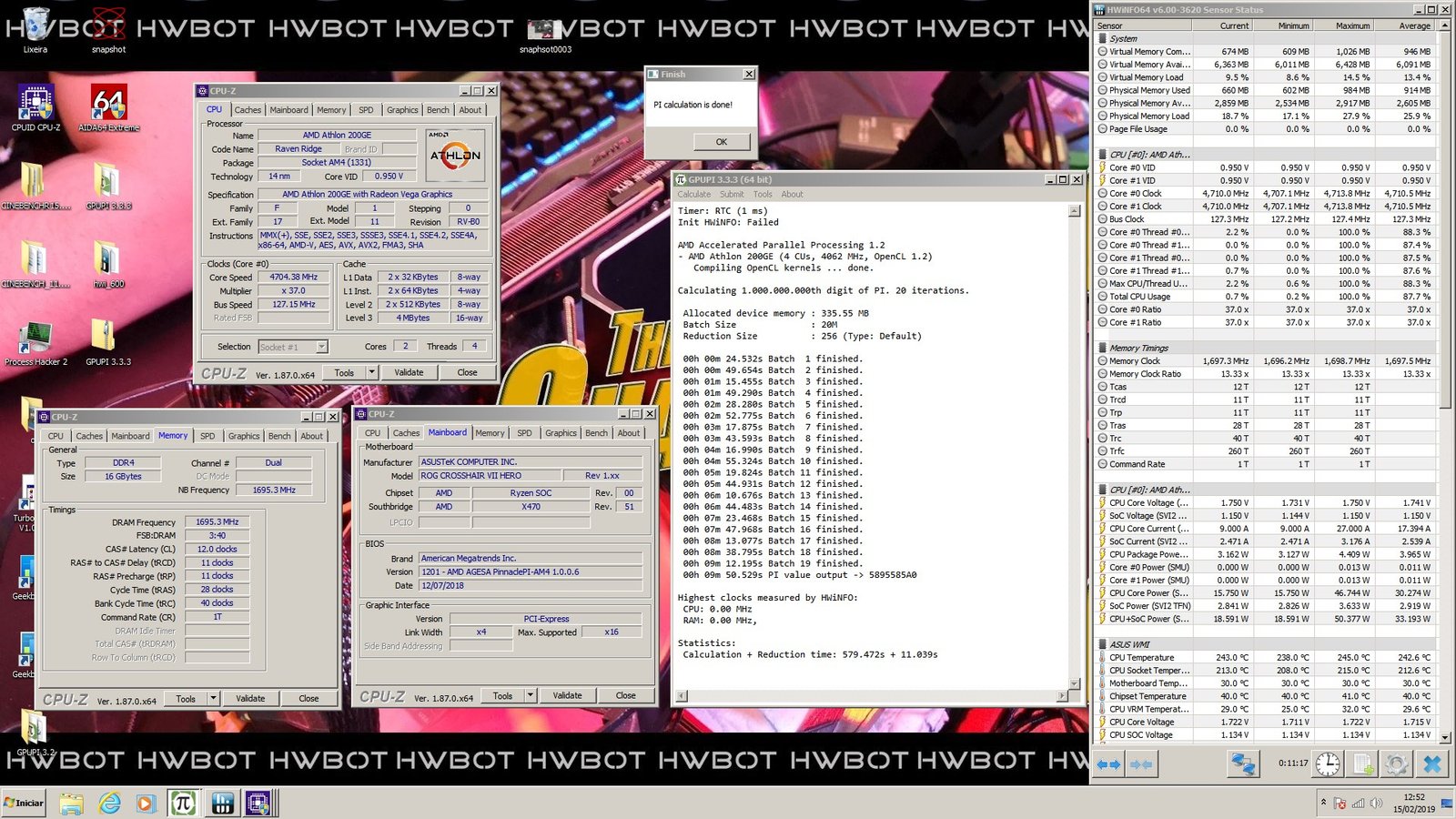Viewport: 1456px width, 819px height.
Task: Switch to Caches tab in CPU-Z Memory window
Action: [x=89, y=436]
